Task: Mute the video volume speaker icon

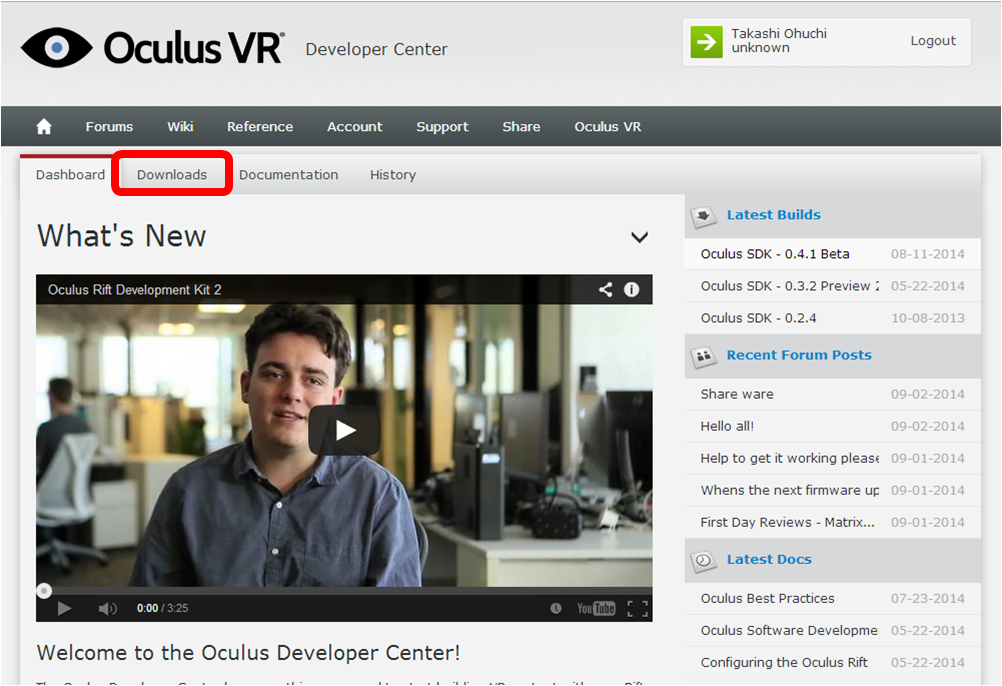Action: point(107,608)
